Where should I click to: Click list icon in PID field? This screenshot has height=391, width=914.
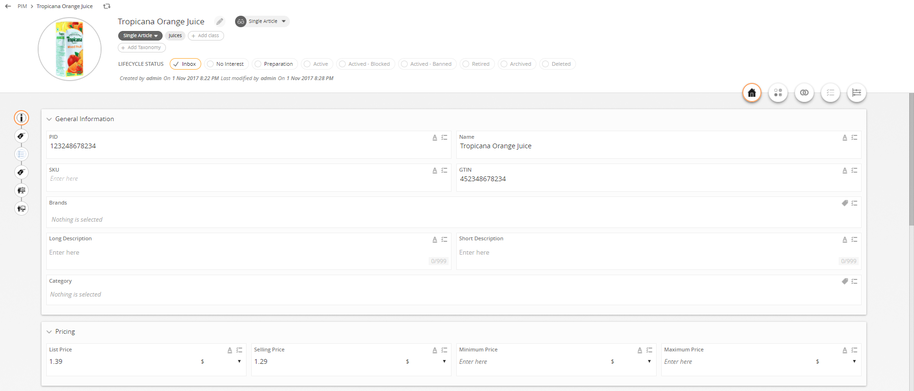[445, 138]
